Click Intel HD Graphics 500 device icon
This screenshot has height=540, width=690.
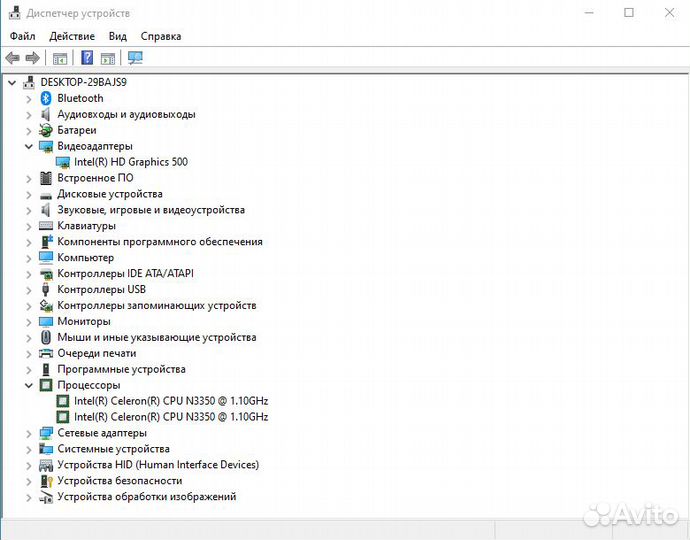click(63, 162)
